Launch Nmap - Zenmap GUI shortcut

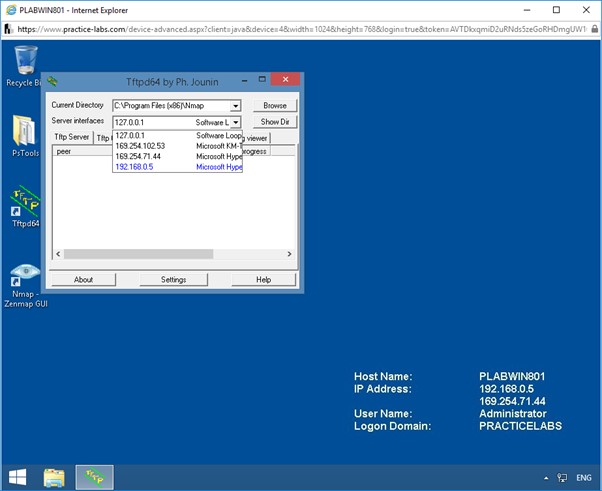(x=26, y=286)
